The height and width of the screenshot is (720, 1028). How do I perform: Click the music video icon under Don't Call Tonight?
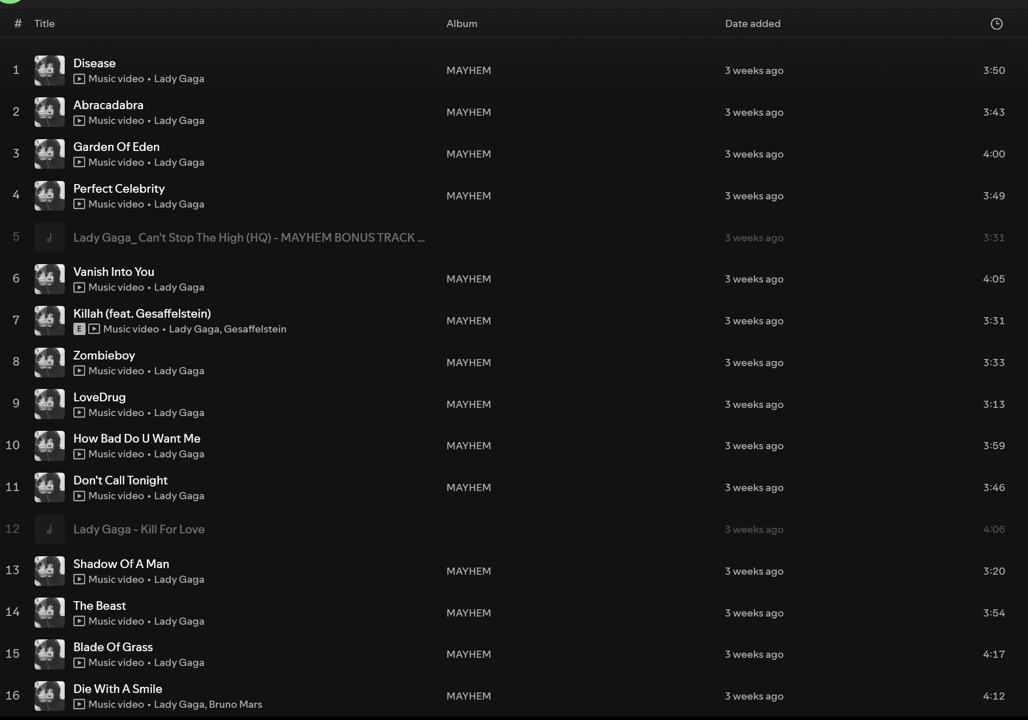79,496
